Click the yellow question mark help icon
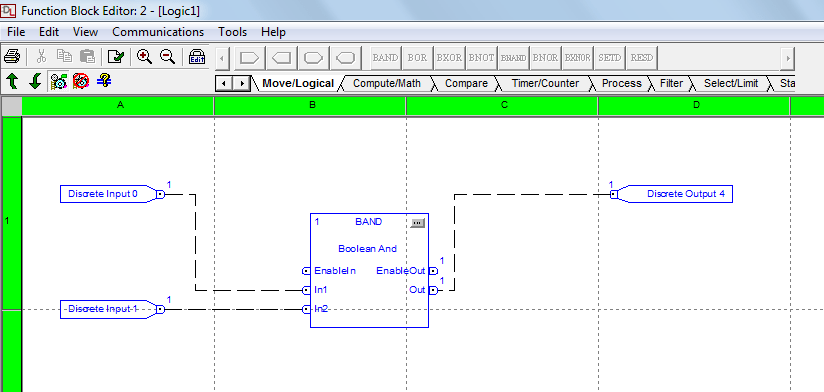 (x=104, y=80)
